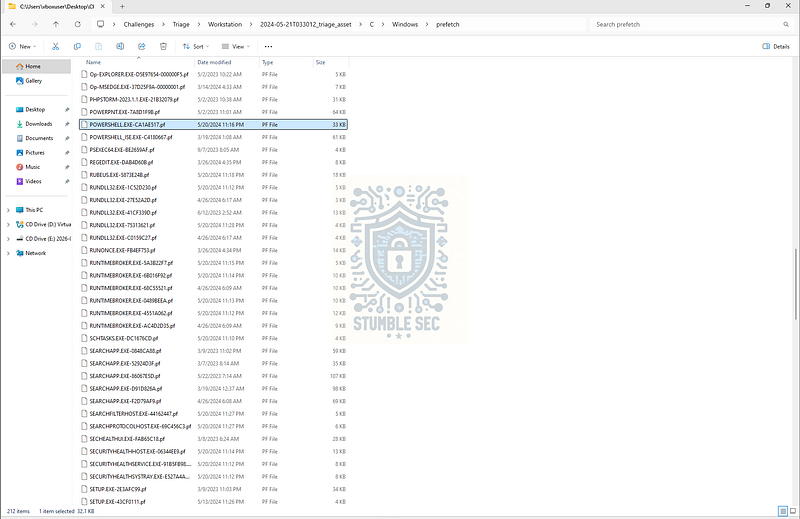
Task: Expand the Network tree node
Action: [8, 253]
